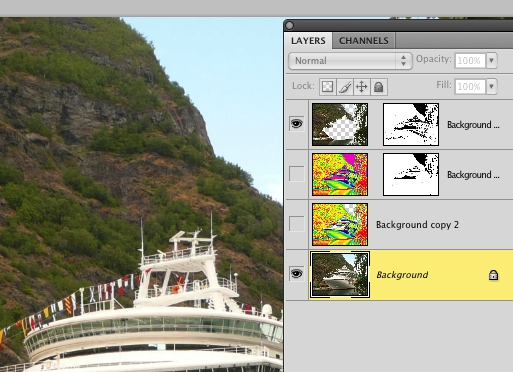Image resolution: width=513 pixels, height=372 pixels.
Task: Select top layer's image thumbnail
Action: [340, 124]
